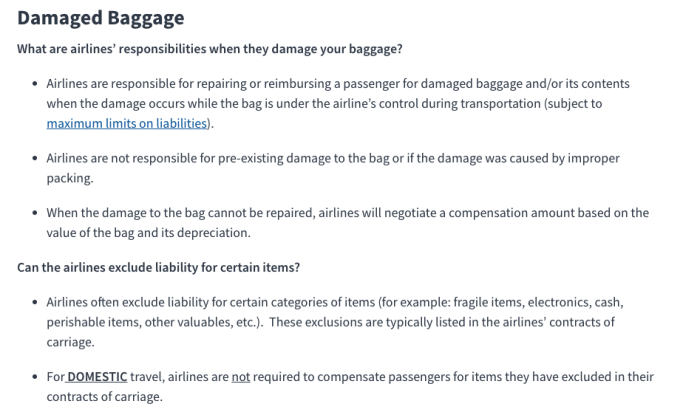Click the airlines' responsibilities question heading
This screenshot has height=415, width=700.
coord(210,50)
